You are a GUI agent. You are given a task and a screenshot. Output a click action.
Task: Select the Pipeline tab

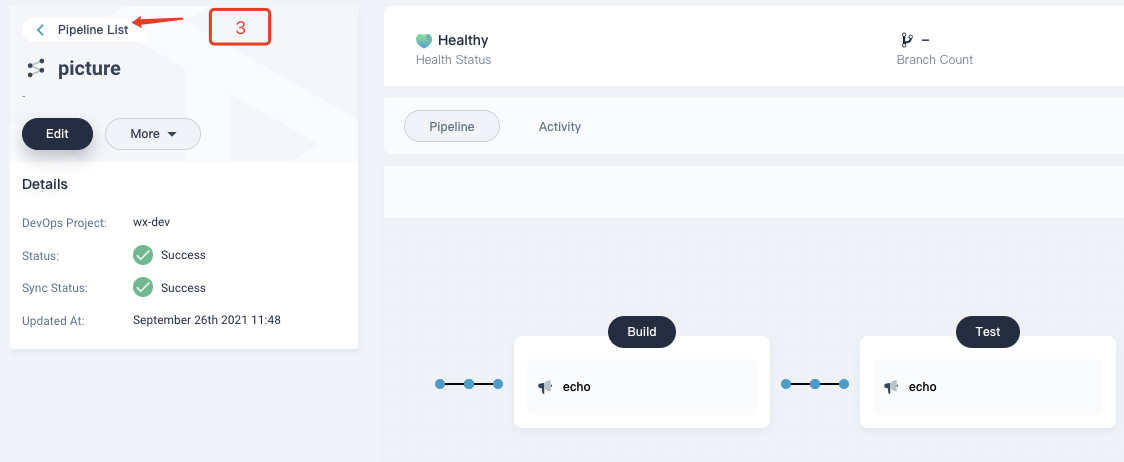click(452, 126)
